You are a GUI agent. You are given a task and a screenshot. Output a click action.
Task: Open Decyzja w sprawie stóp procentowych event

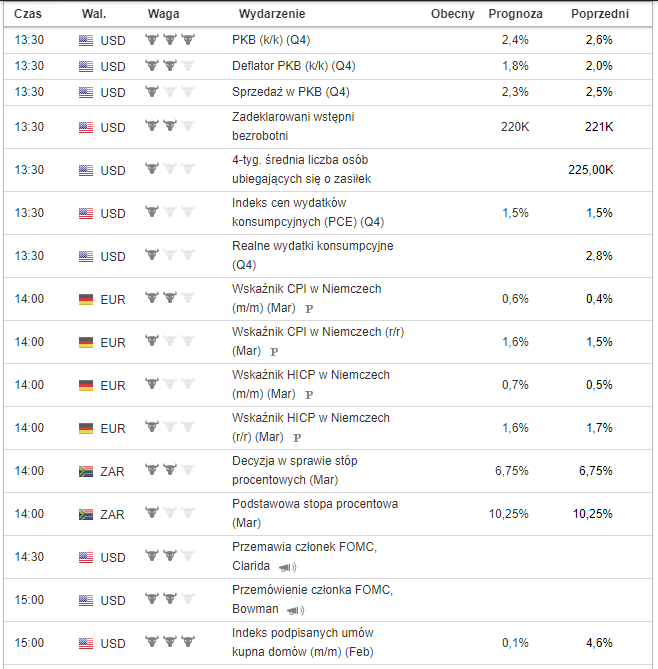(x=294, y=470)
